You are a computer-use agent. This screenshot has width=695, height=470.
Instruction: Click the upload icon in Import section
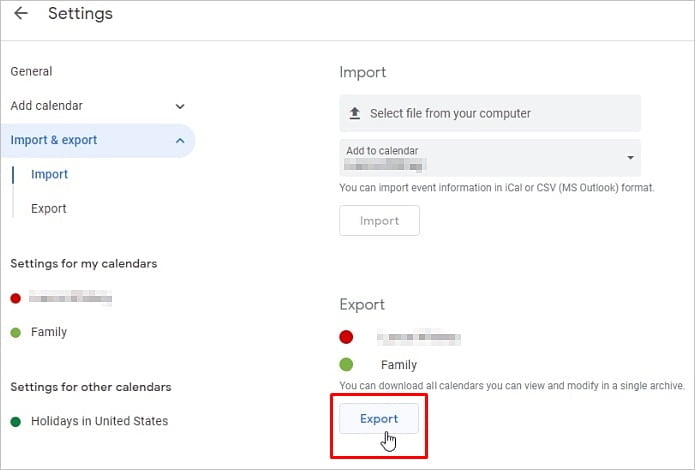(x=354, y=114)
